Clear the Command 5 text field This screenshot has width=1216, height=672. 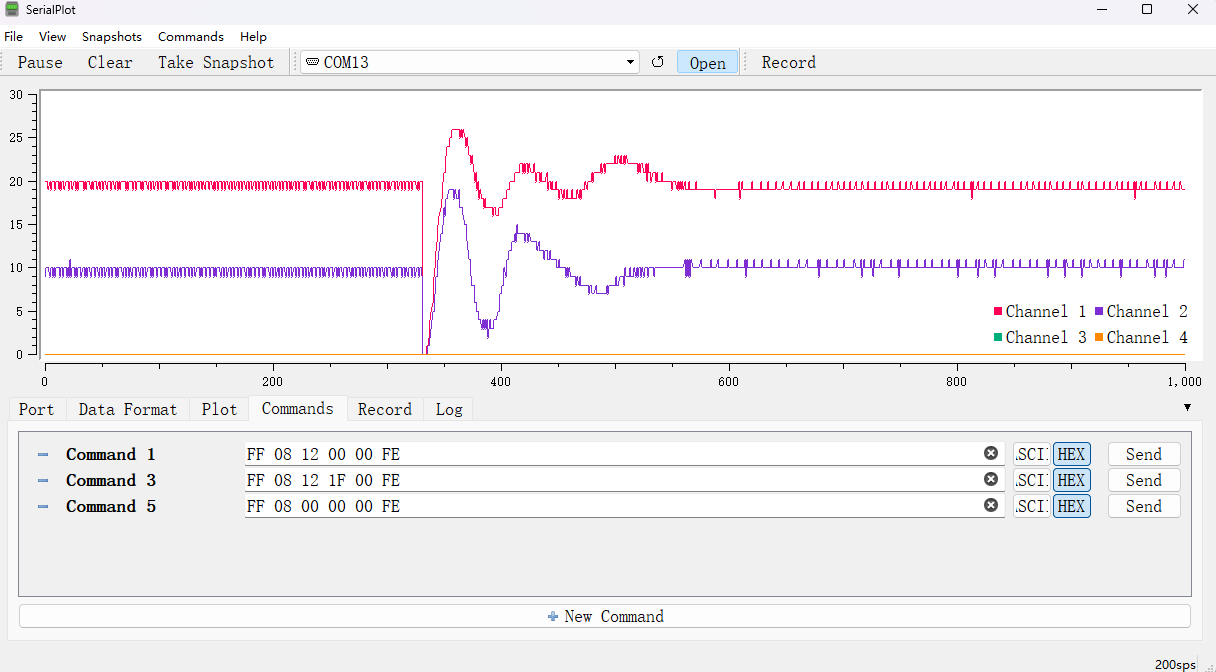tap(990, 506)
